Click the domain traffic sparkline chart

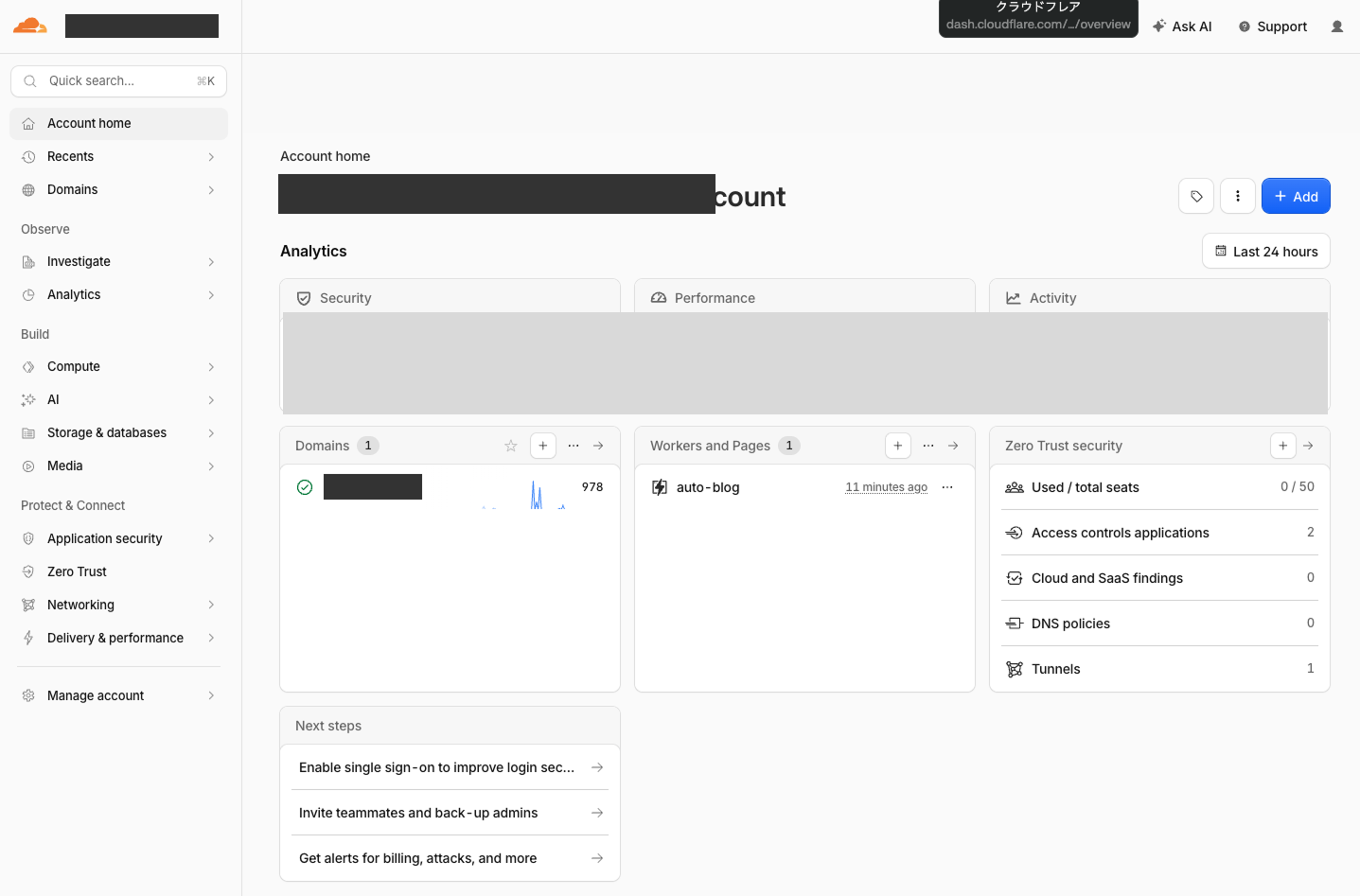click(523, 494)
